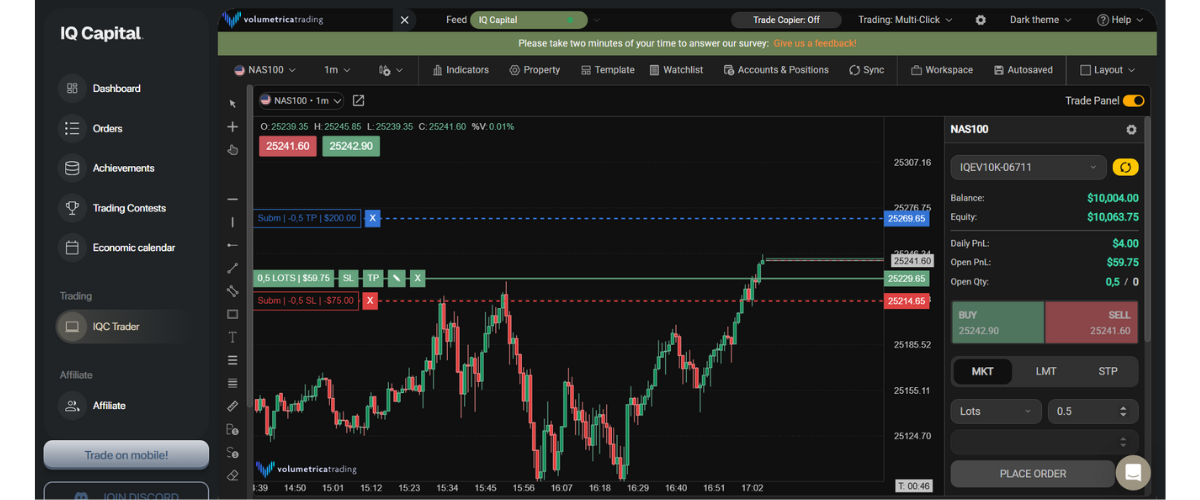Expand the Layout dropdown
This screenshot has height=500, width=1200.
tap(1107, 70)
